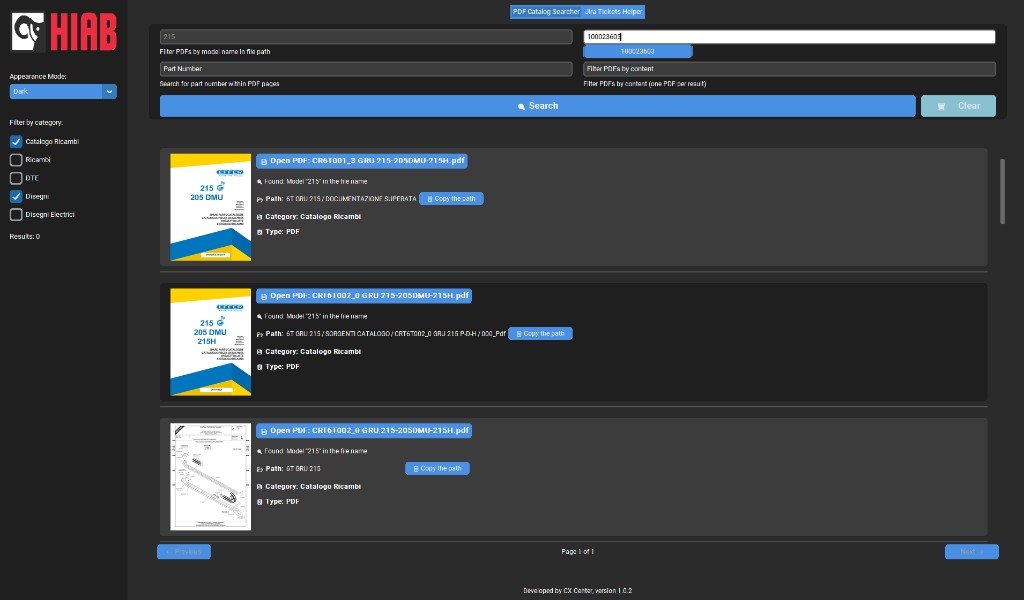The width and height of the screenshot is (1024, 600).
Task: Copy the path for 6T GRU 215 result
Action: [x=437, y=468]
